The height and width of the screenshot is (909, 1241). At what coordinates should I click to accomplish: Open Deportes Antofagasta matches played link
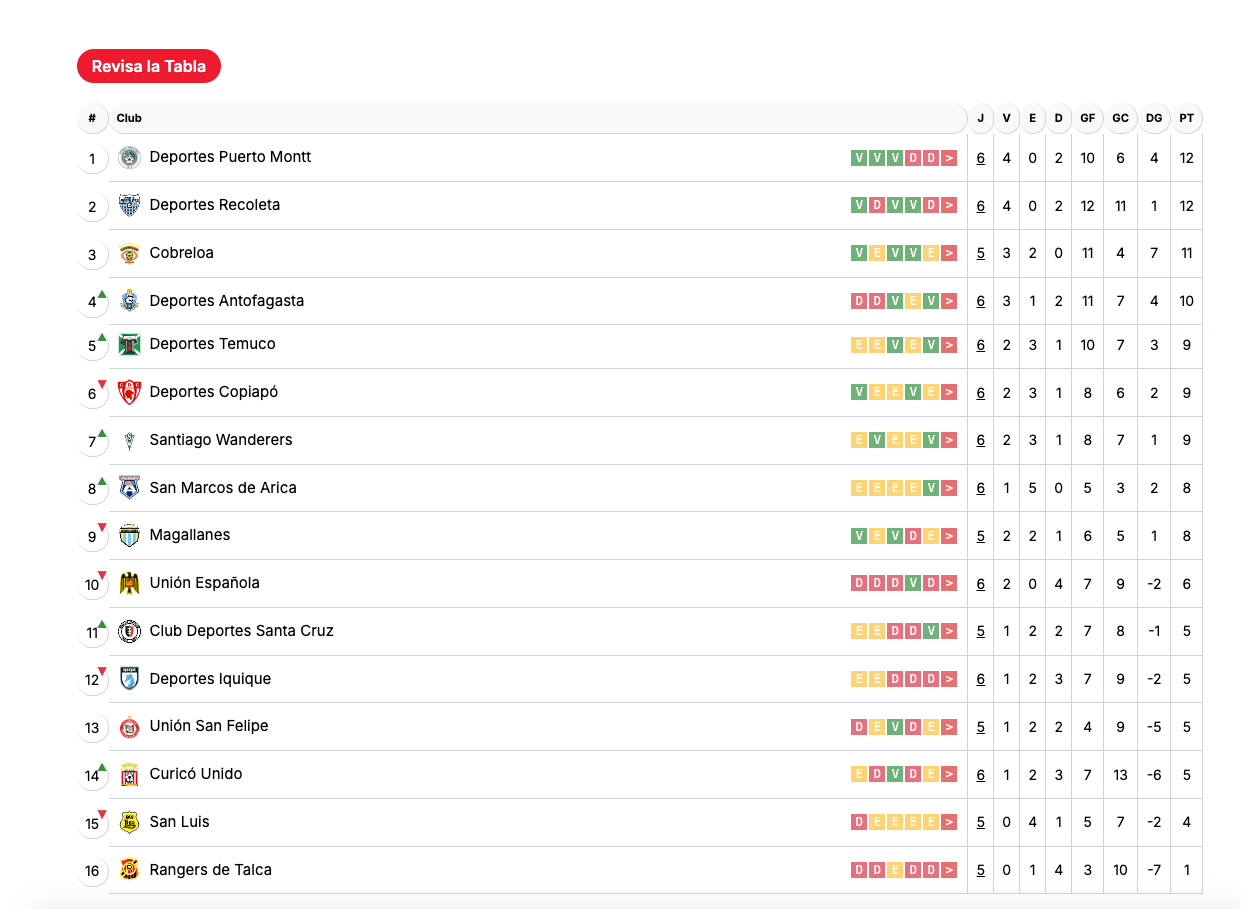980,301
